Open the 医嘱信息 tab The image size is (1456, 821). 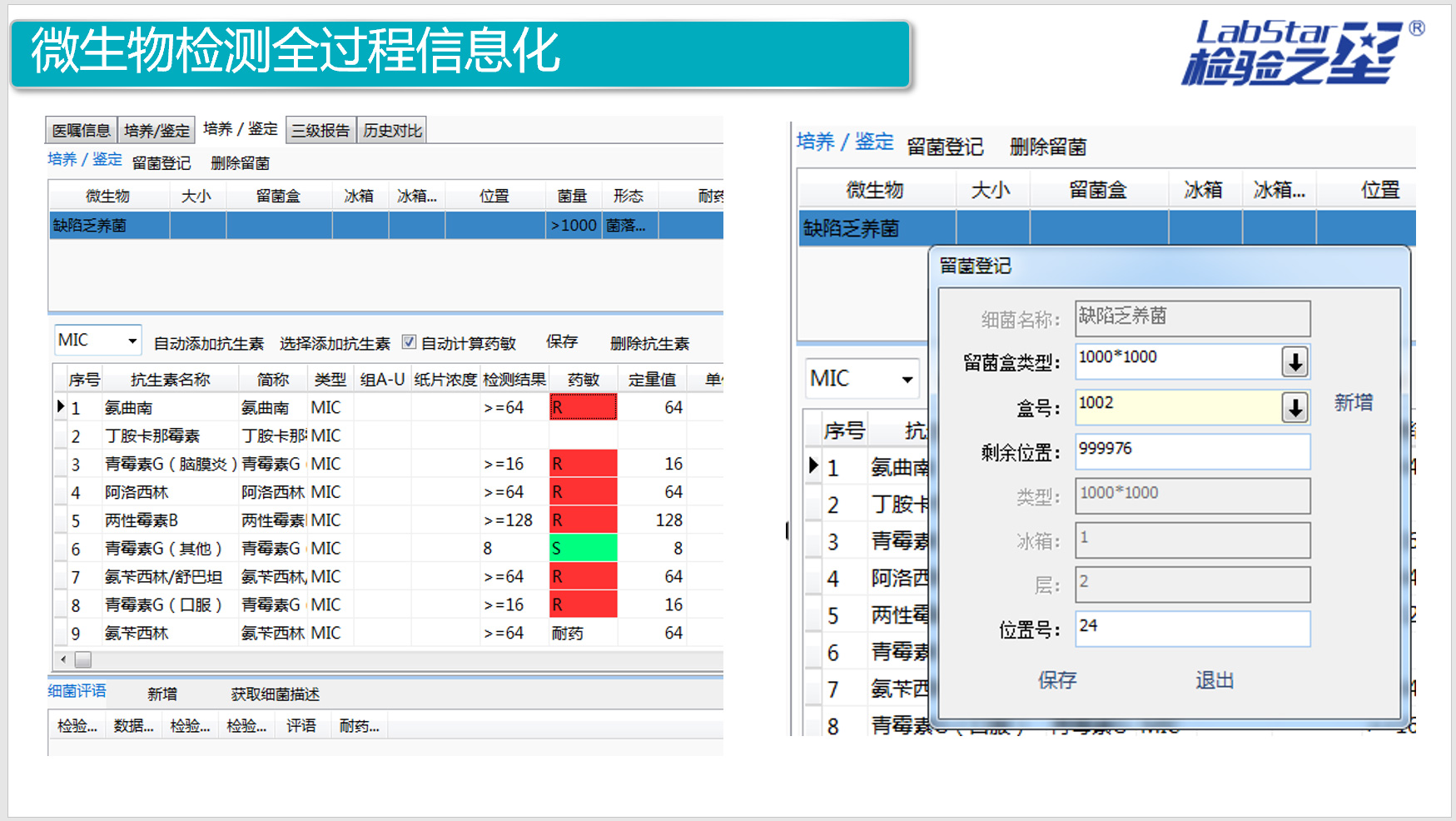(81, 130)
